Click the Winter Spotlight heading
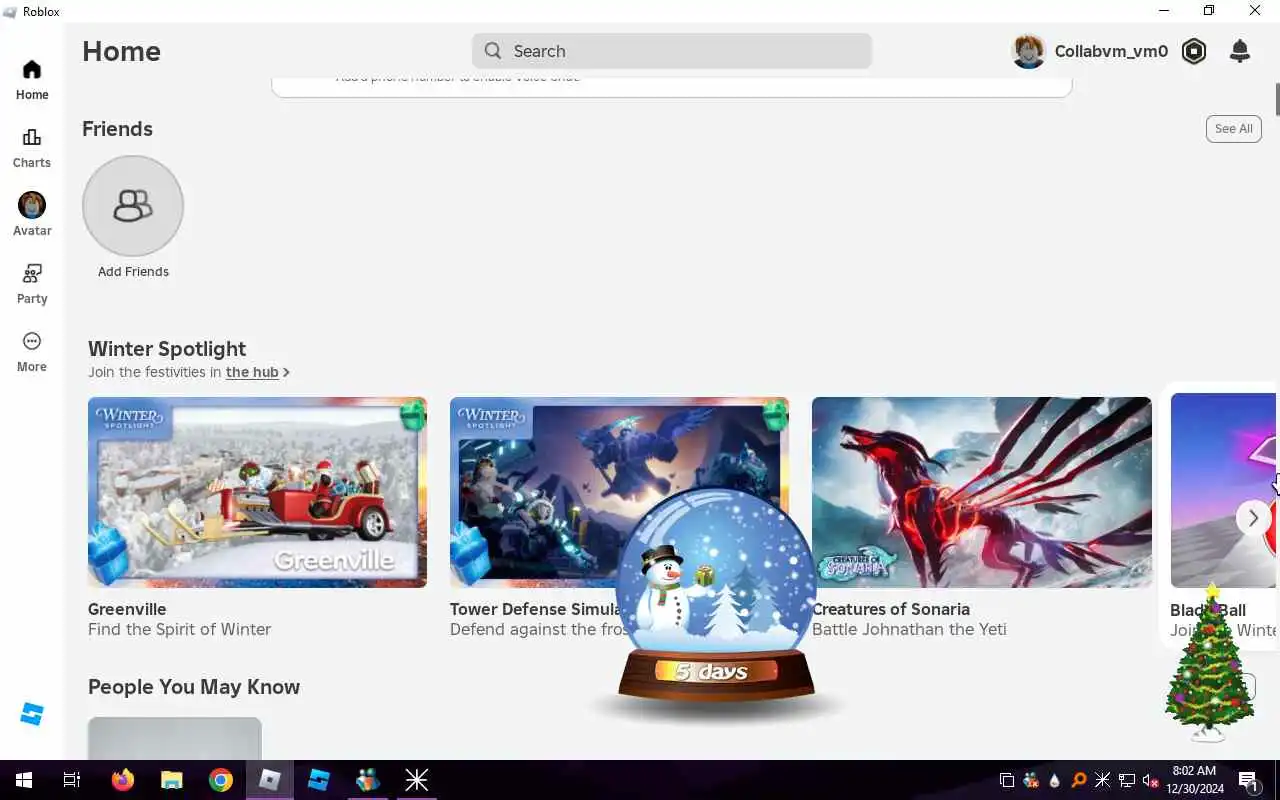 [167, 349]
